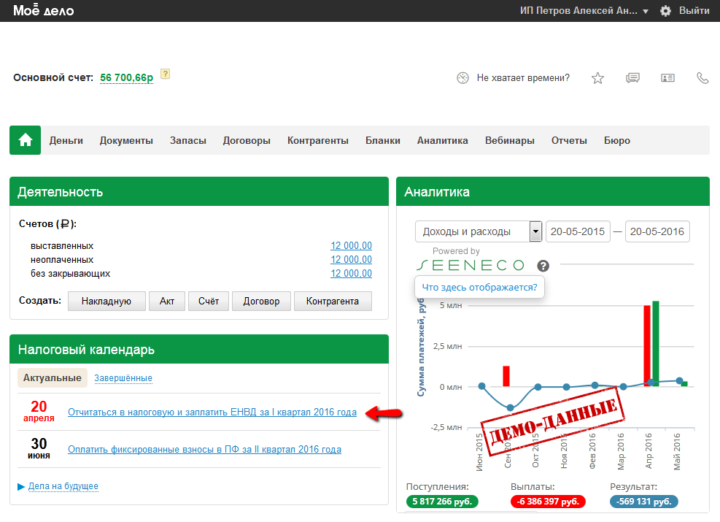720x522 pixels.
Task: Go to the green Home icon
Action: coord(25,140)
